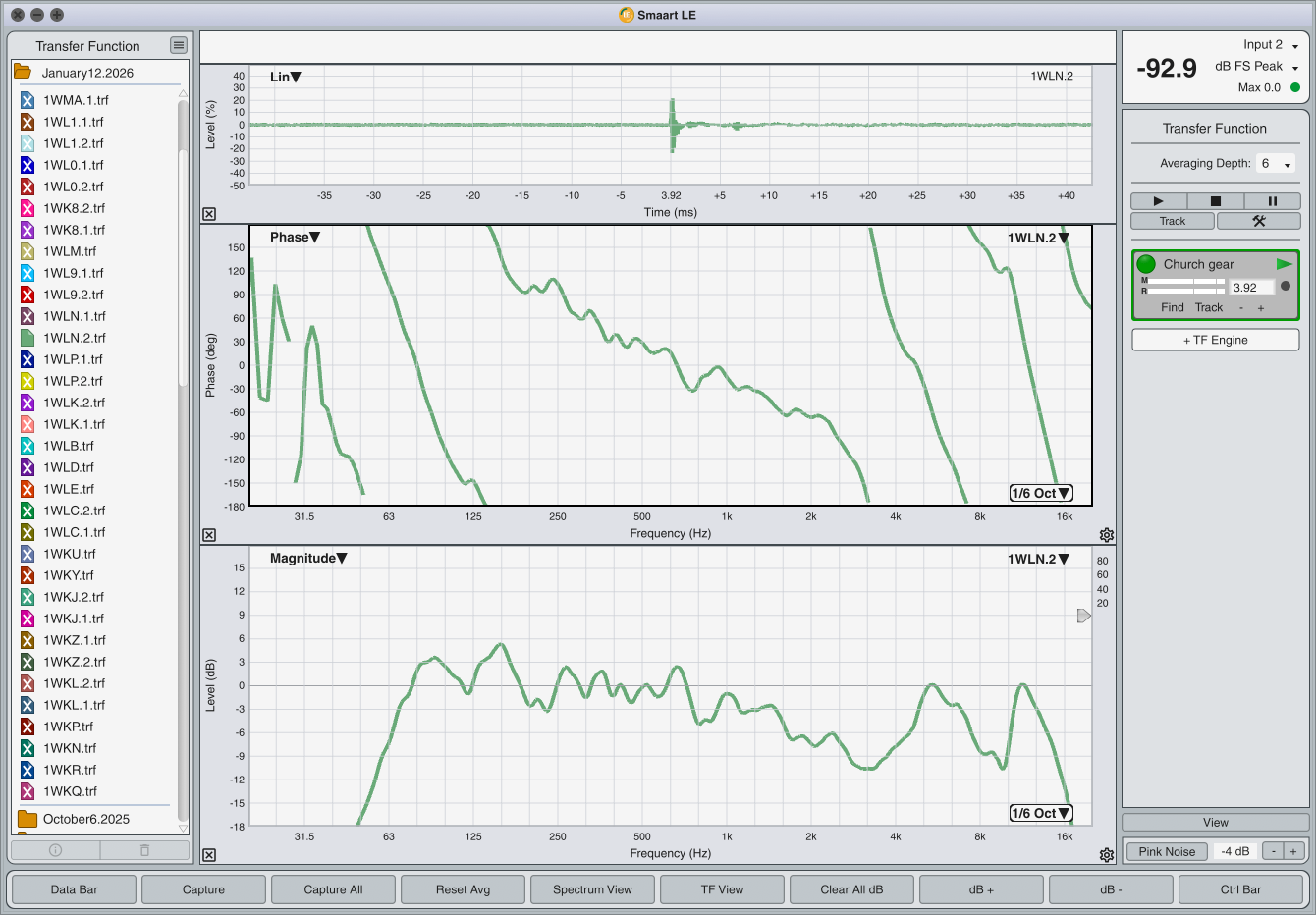Pause the transfer function measurement
This screenshot has height=915, width=1316.
click(x=1272, y=201)
